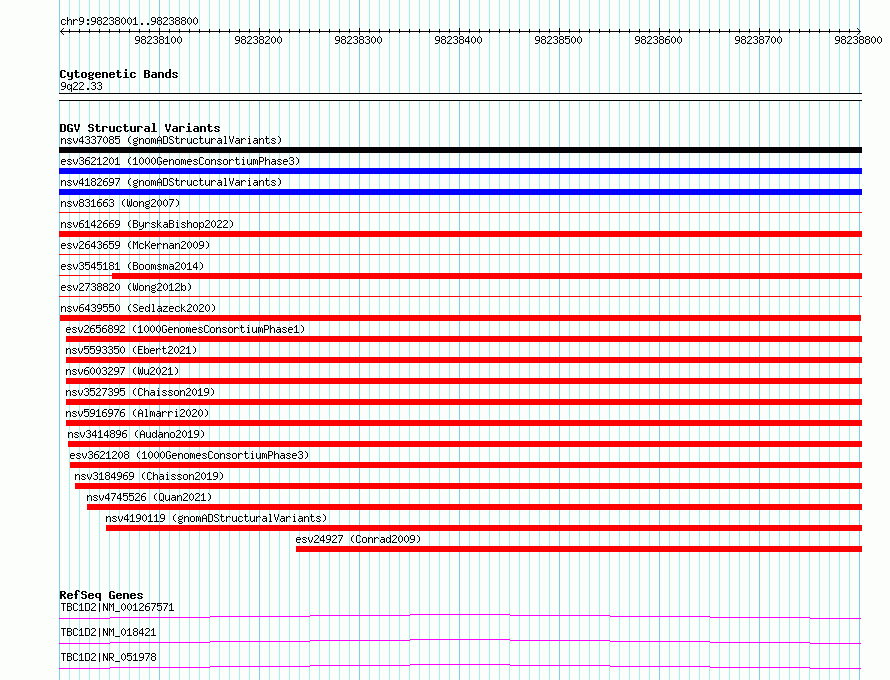Click the red bar under esv24927
The height and width of the screenshot is (680, 890).
[x=579, y=549]
